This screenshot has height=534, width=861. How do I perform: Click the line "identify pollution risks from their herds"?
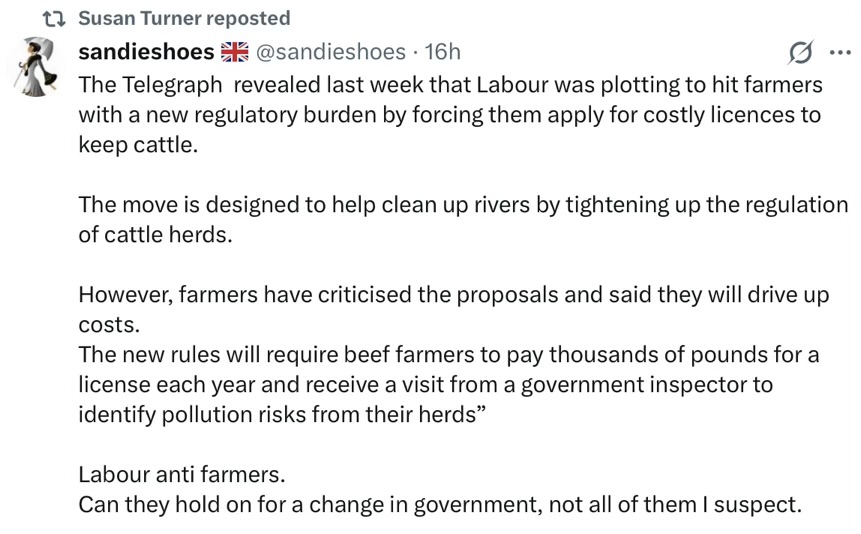tap(282, 415)
